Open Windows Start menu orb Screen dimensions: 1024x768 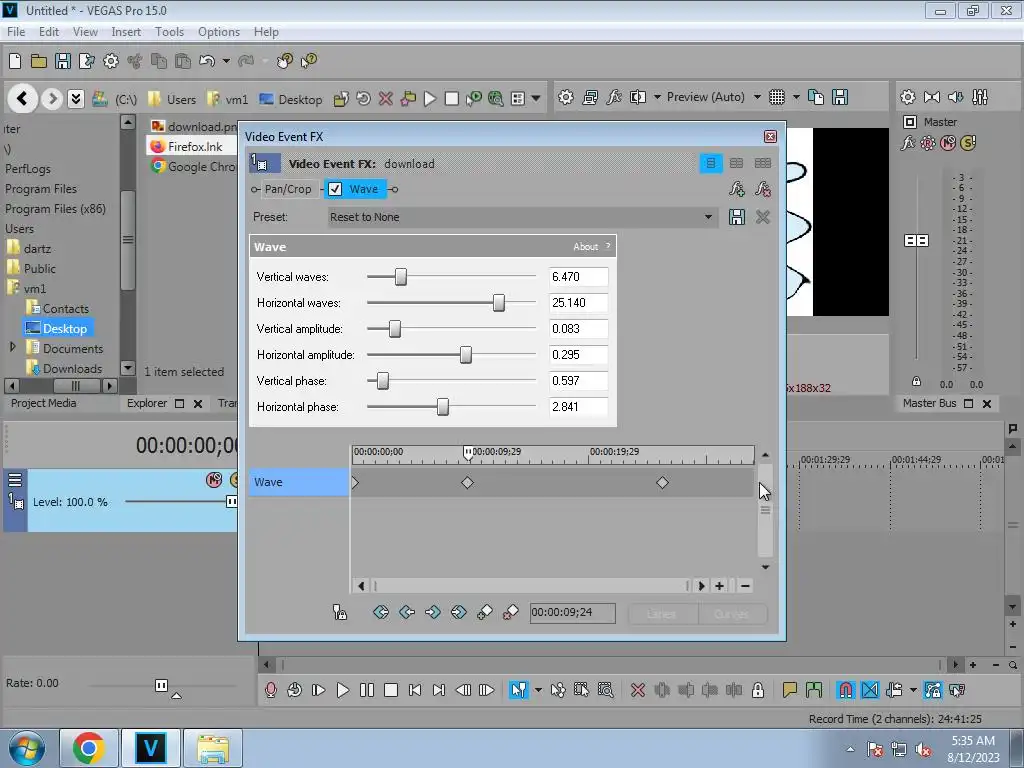[x=27, y=749]
